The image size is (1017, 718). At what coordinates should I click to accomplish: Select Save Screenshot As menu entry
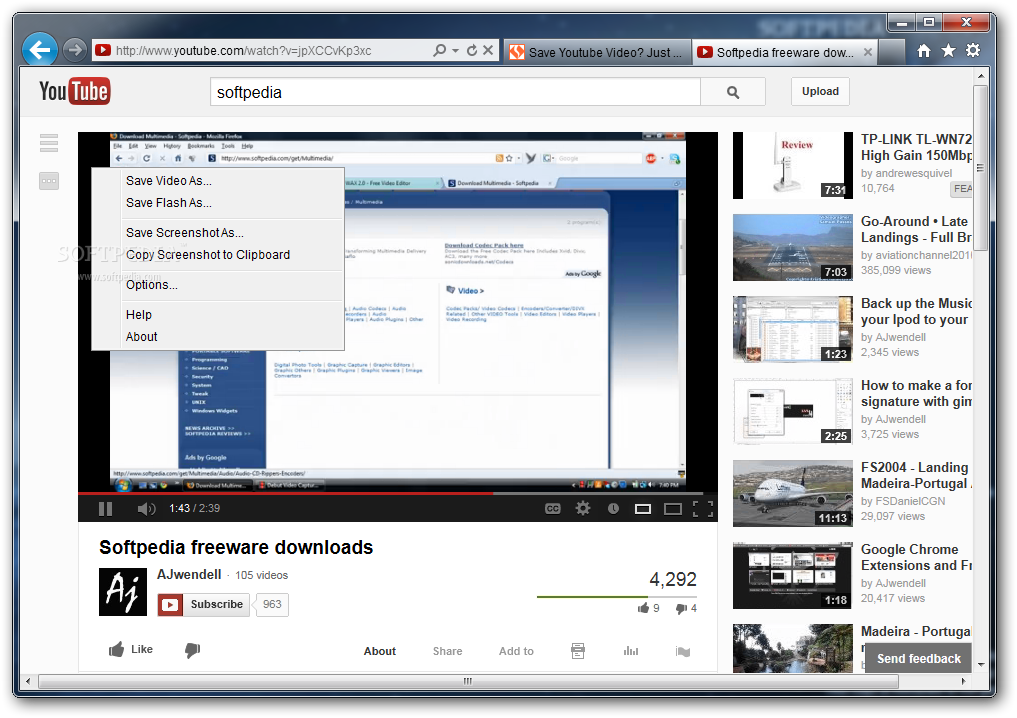[x=185, y=233]
